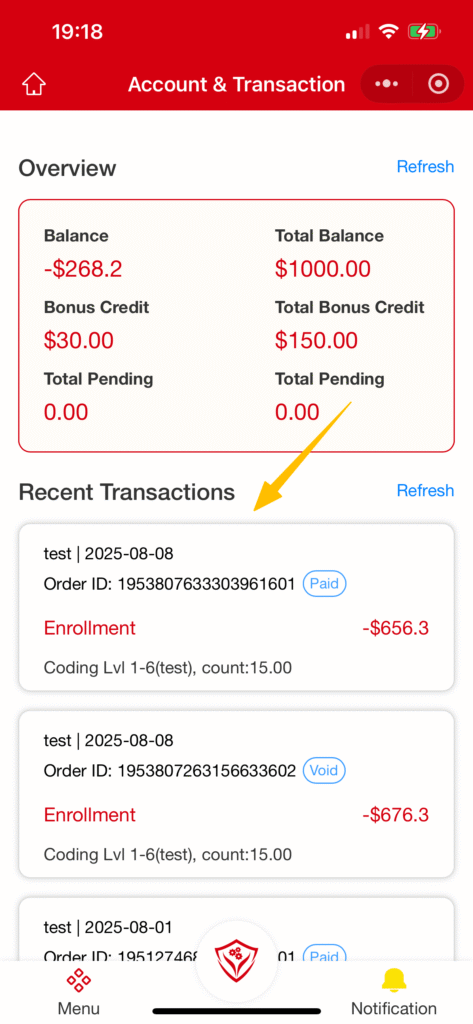
Task: Open the -$656.3 Enrollment transaction card
Action: pyautogui.click(x=236, y=607)
